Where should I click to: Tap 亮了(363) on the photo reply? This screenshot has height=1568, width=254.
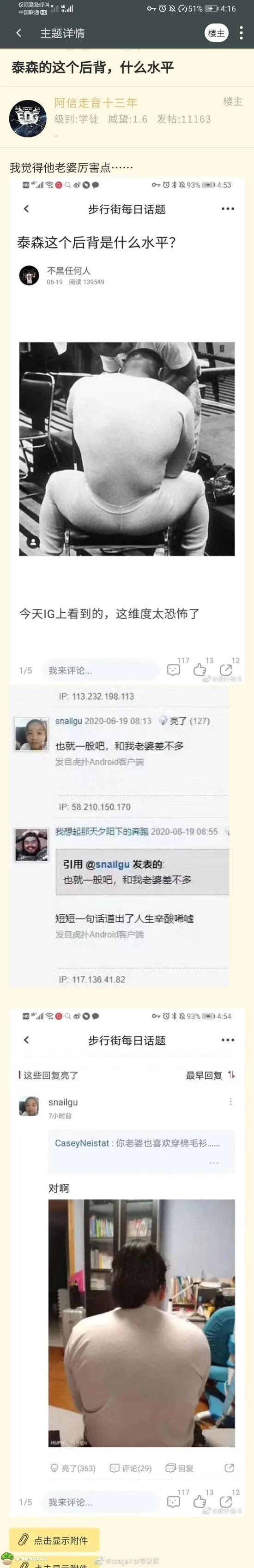pyautogui.click(x=73, y=1467)
